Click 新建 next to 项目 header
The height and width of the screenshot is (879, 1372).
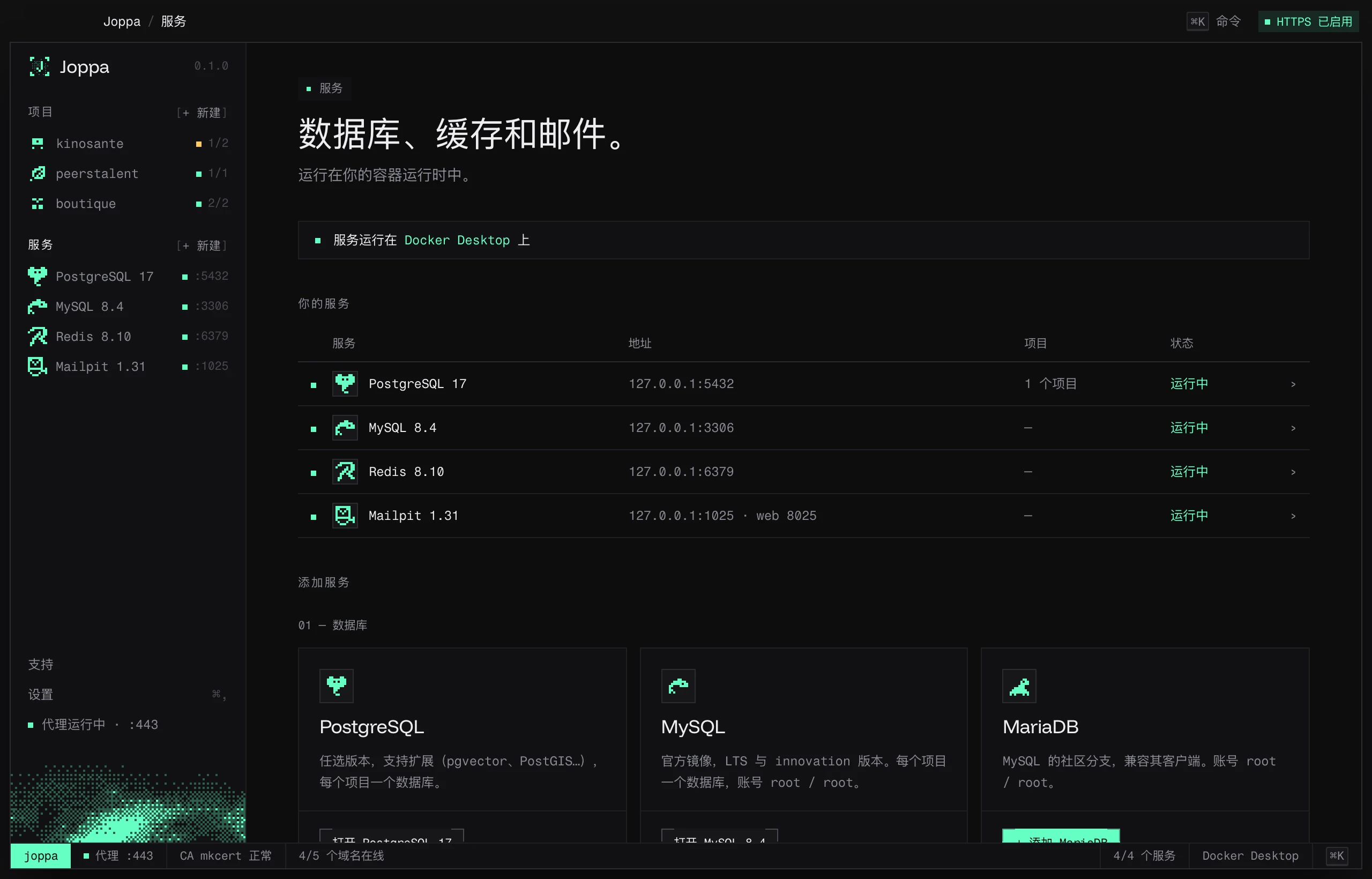(202, 113)
